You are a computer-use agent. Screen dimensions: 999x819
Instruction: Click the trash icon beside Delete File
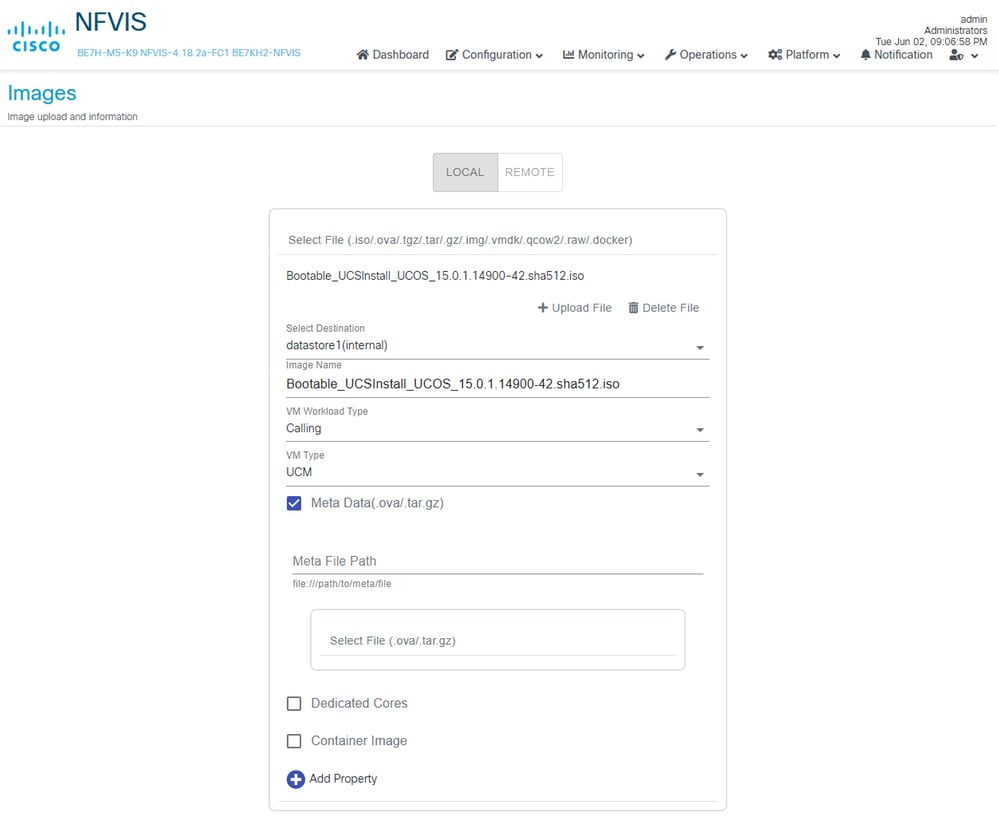click(x=633, y=308)
